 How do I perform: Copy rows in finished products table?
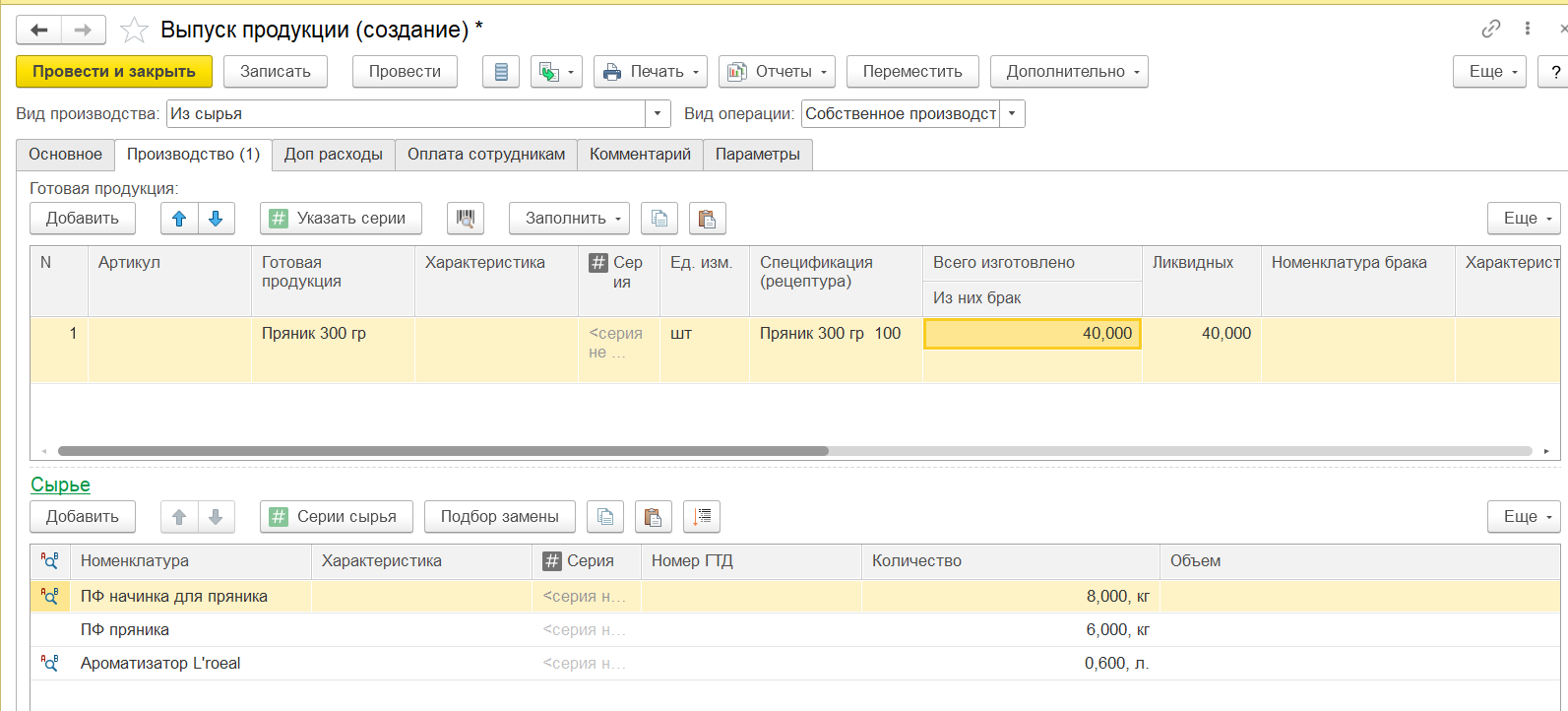point(659,219)
